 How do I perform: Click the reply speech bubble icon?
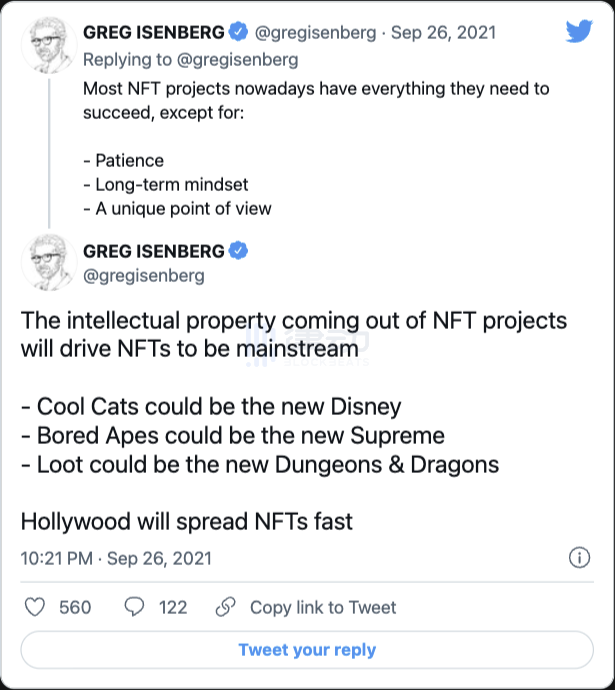coord(135,607)
